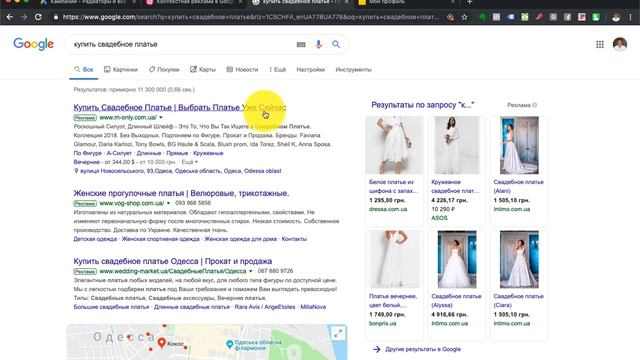
Task: Click the Контакты sitelink
Action: tap(294, 239)
